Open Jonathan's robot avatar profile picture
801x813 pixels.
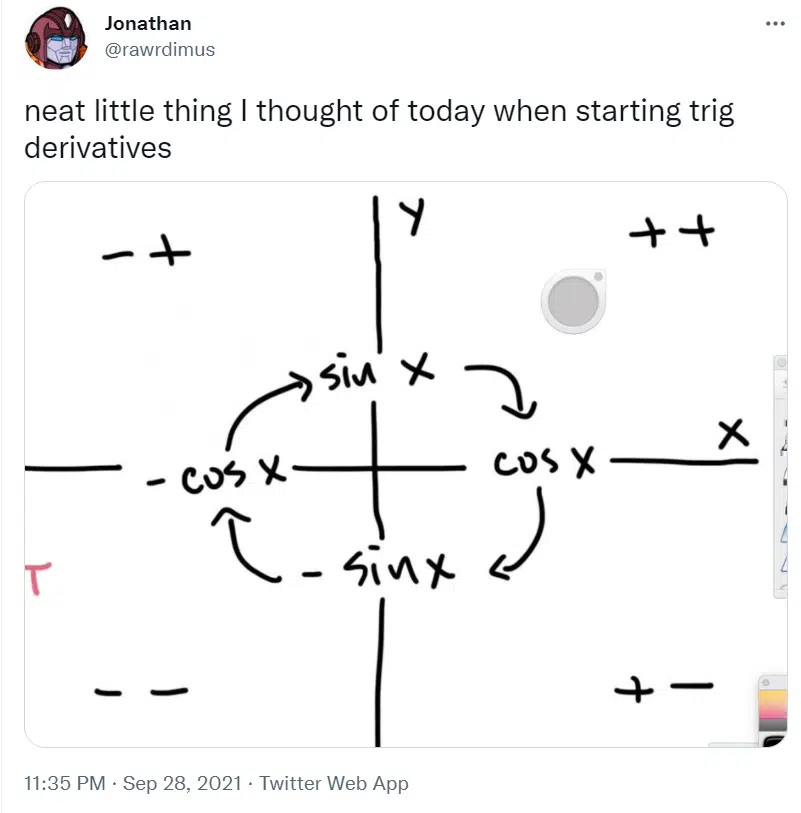point(56,38)
